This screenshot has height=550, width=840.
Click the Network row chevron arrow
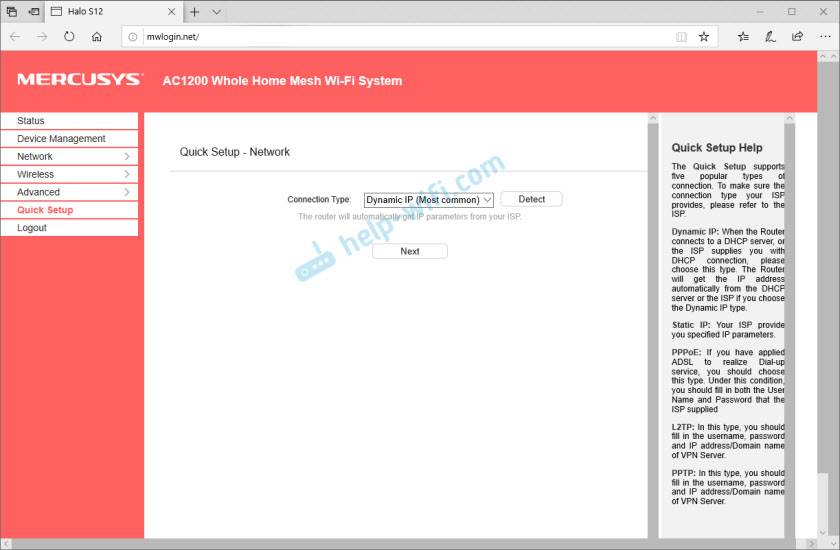[x=127, y=156]
